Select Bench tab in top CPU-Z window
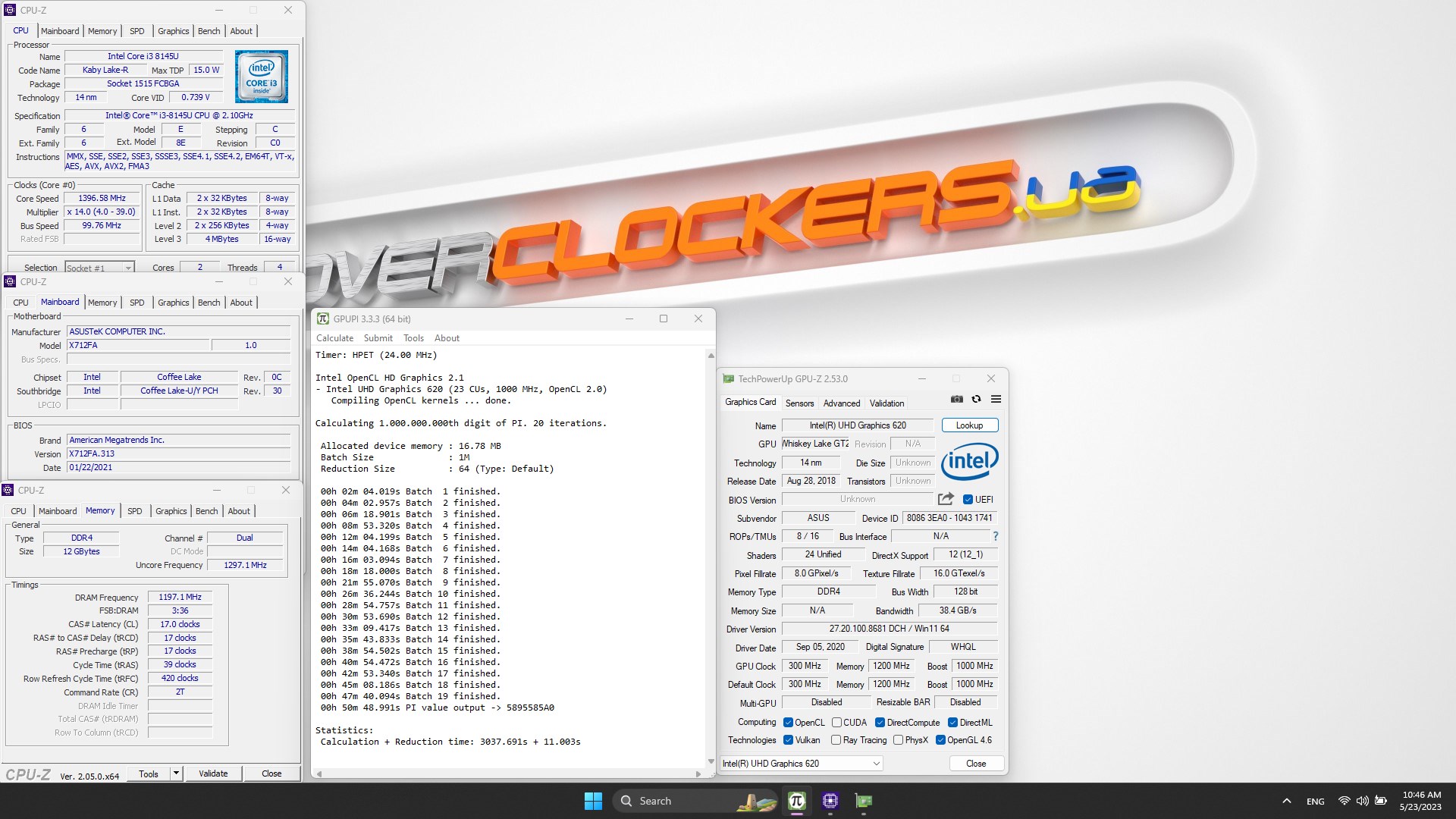This screenshot has width=1456, height=819. pyautogui.click(x=209, y=31)
